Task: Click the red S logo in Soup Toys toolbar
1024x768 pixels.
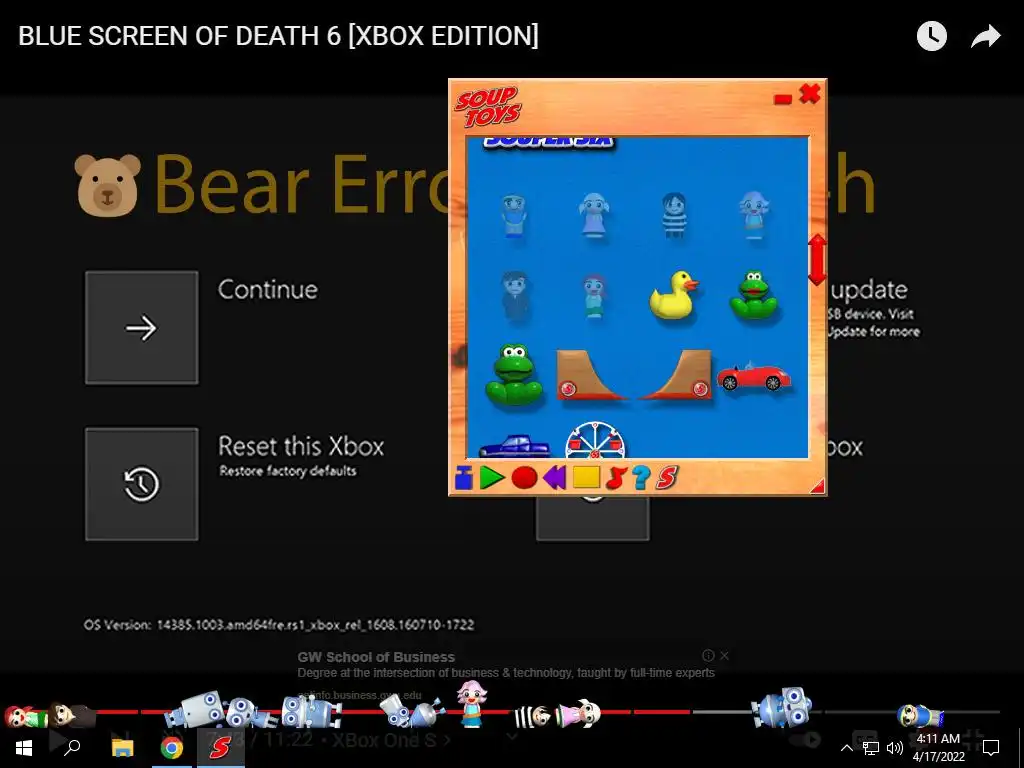Action: pyautogui.click(x=667, y=477)
